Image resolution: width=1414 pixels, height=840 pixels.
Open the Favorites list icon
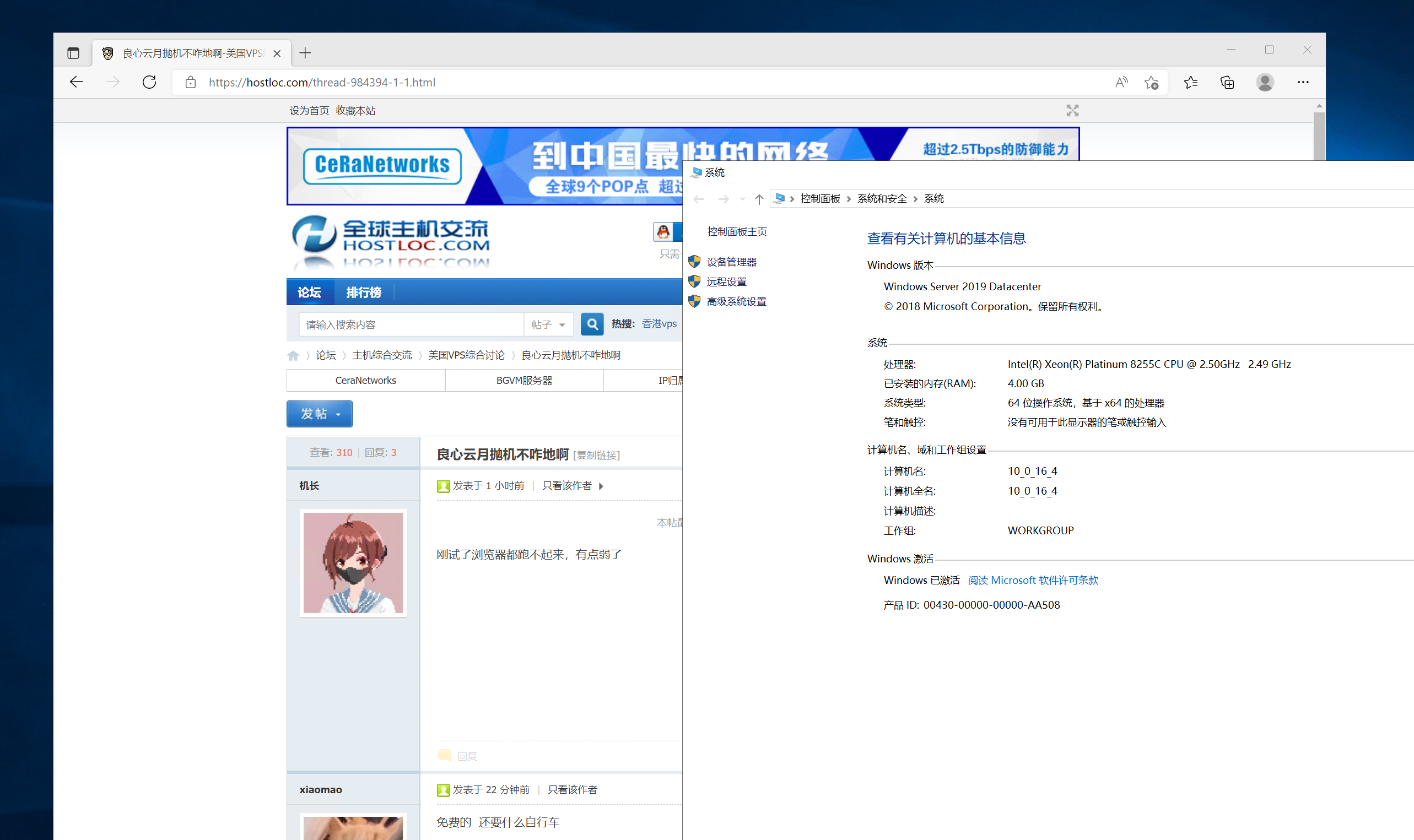1190,83
